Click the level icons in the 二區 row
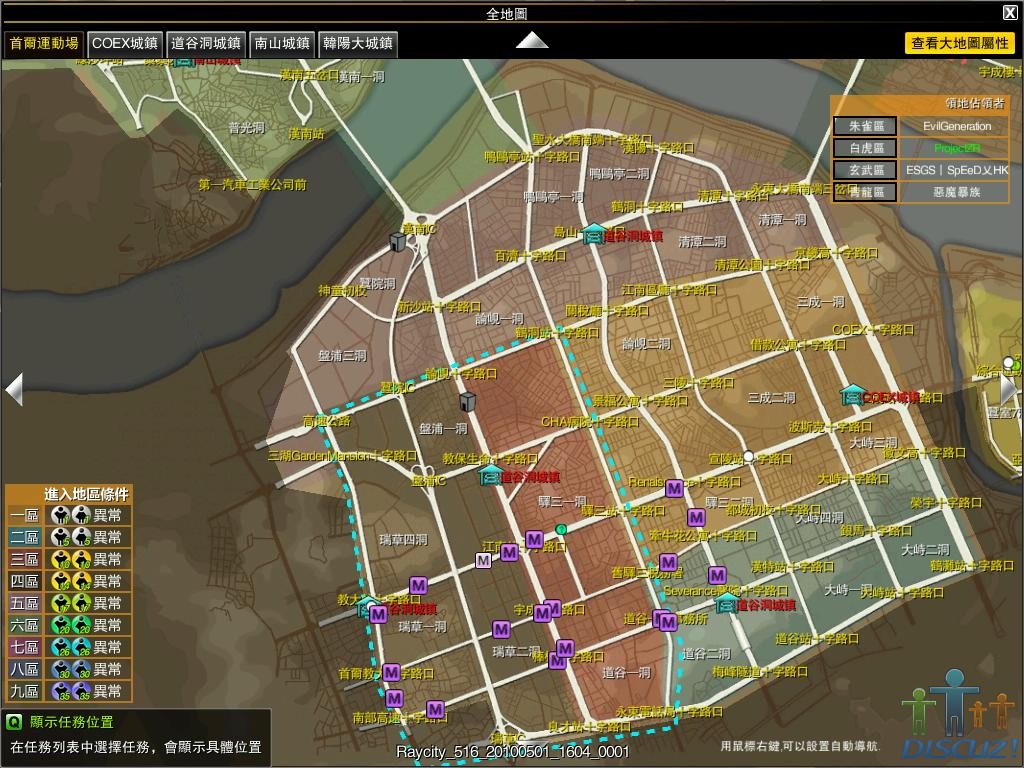Screen dimensions: 1024x768 pyautogui.click(x=71, y=537)
